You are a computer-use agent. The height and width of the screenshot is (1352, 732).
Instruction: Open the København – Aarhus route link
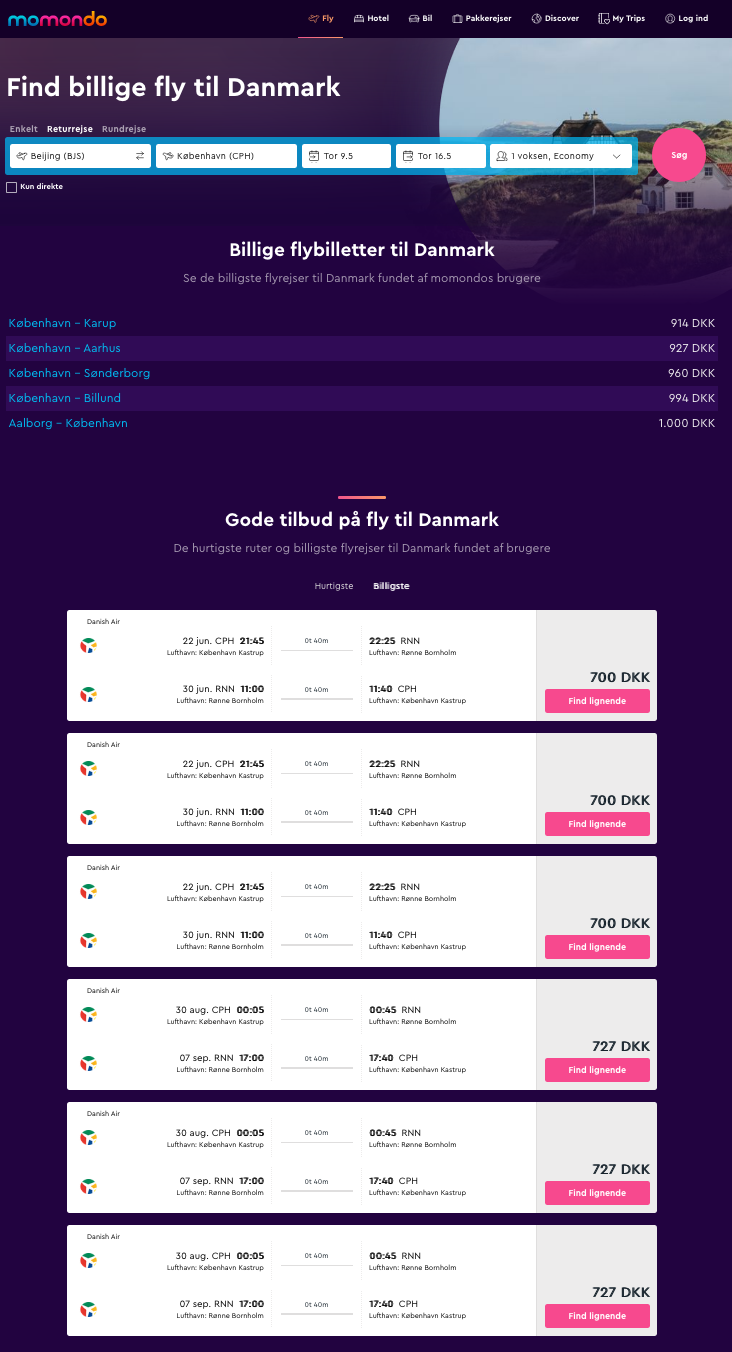65,348
